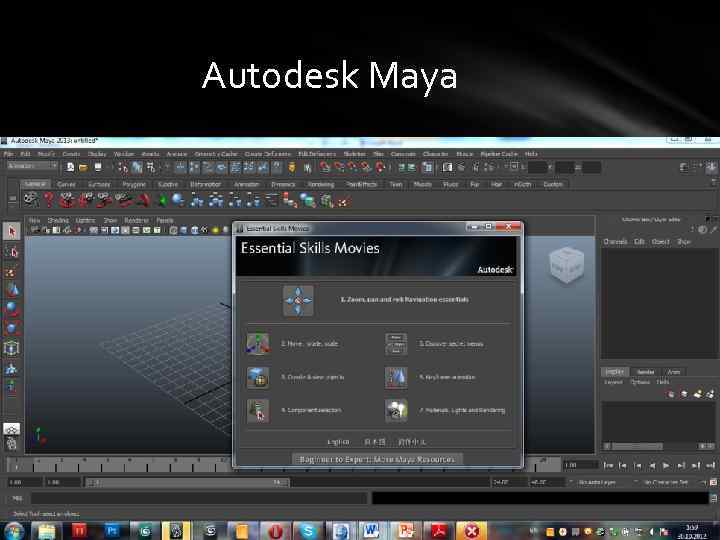Viewport: 720px width, 540px height.
Task: Open the zoom, pan and roll navigation movie
Action: pyautogui.click(x=298, y=301)
